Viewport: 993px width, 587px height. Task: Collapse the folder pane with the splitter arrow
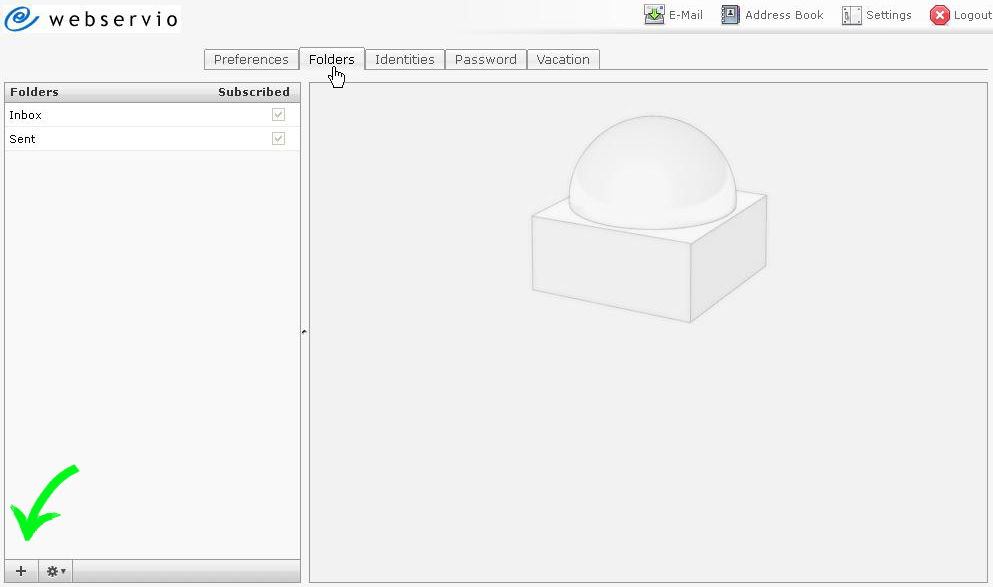(x=305, y=331)
